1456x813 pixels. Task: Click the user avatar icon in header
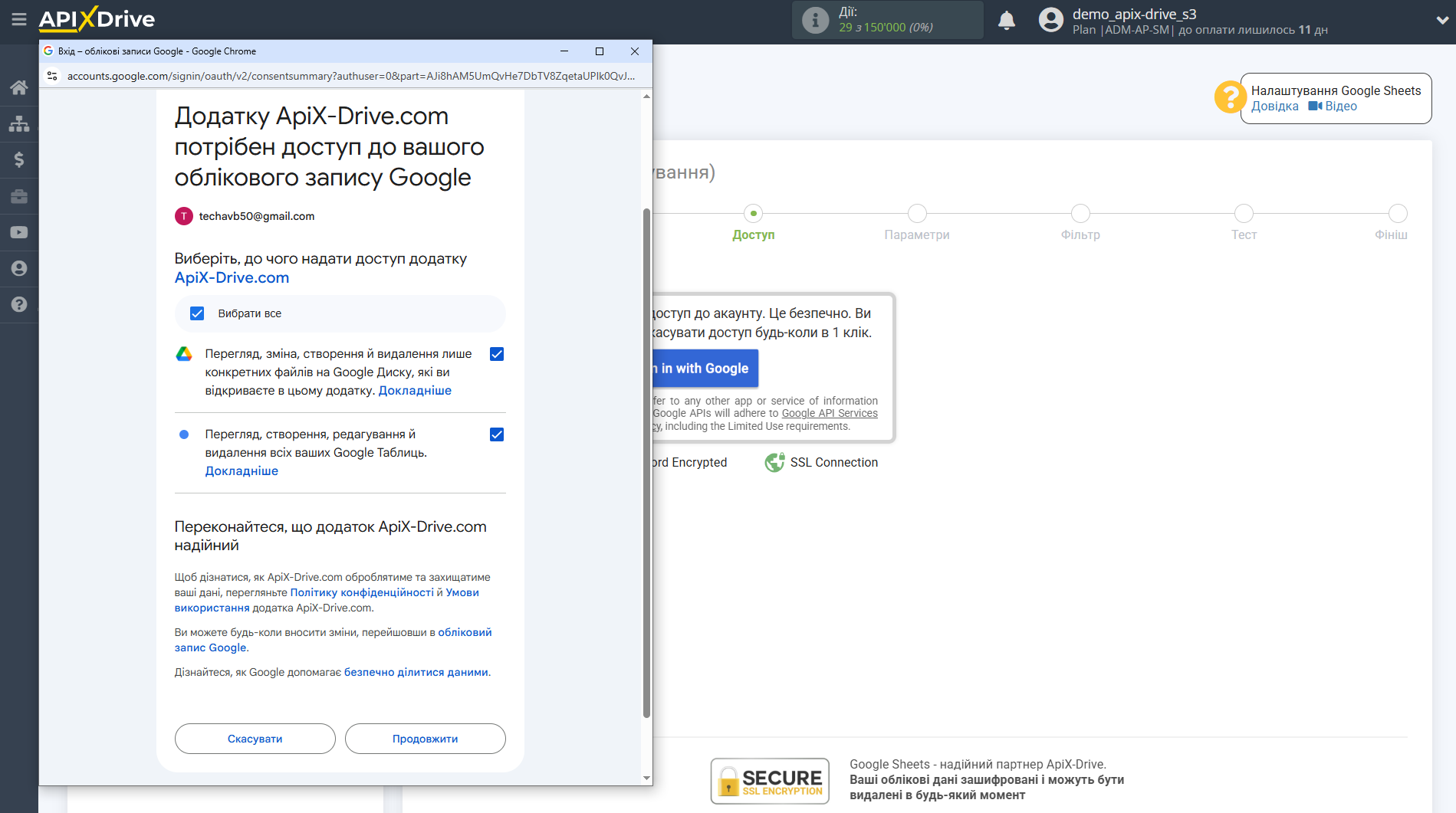[1051, 20]
